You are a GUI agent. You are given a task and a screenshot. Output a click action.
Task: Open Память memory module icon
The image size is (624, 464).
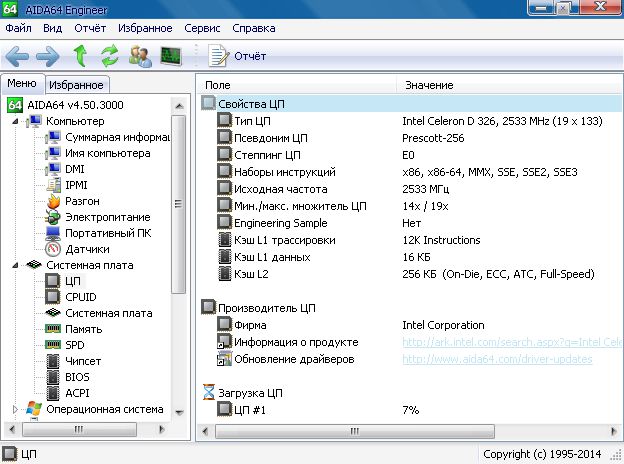53,329
